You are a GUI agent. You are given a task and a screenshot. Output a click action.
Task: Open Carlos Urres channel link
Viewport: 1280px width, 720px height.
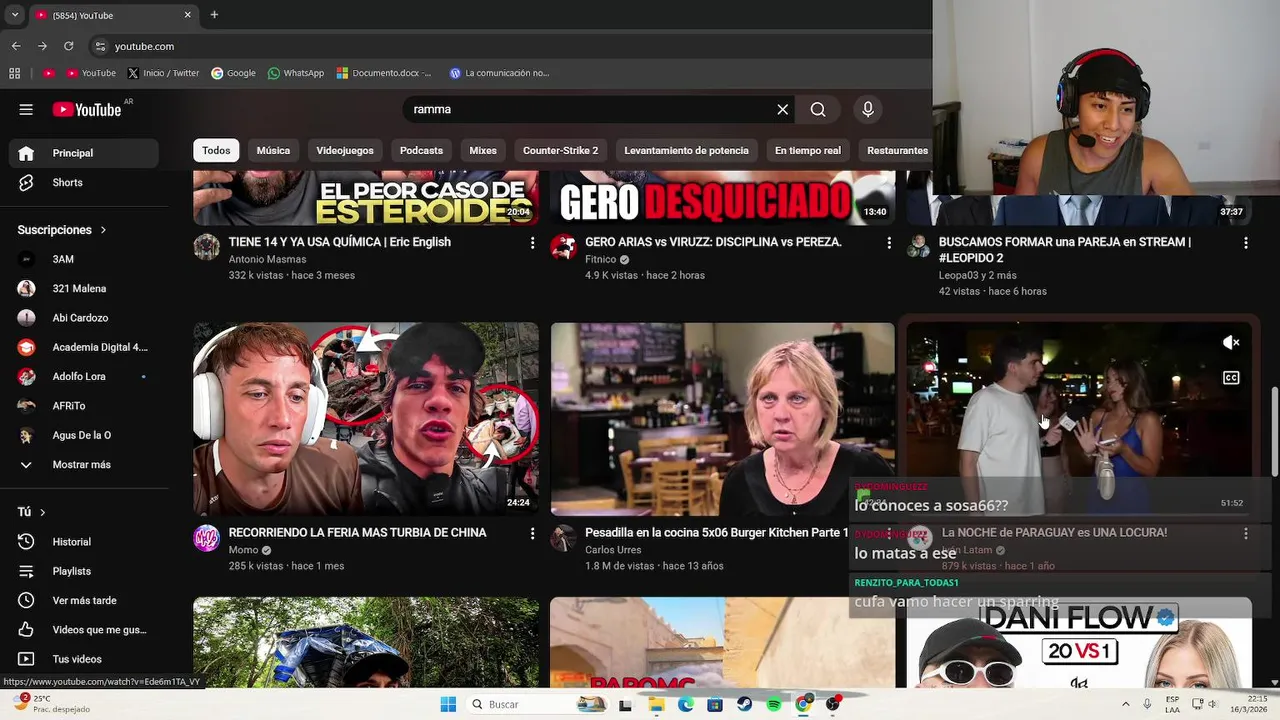click(617, 550)
